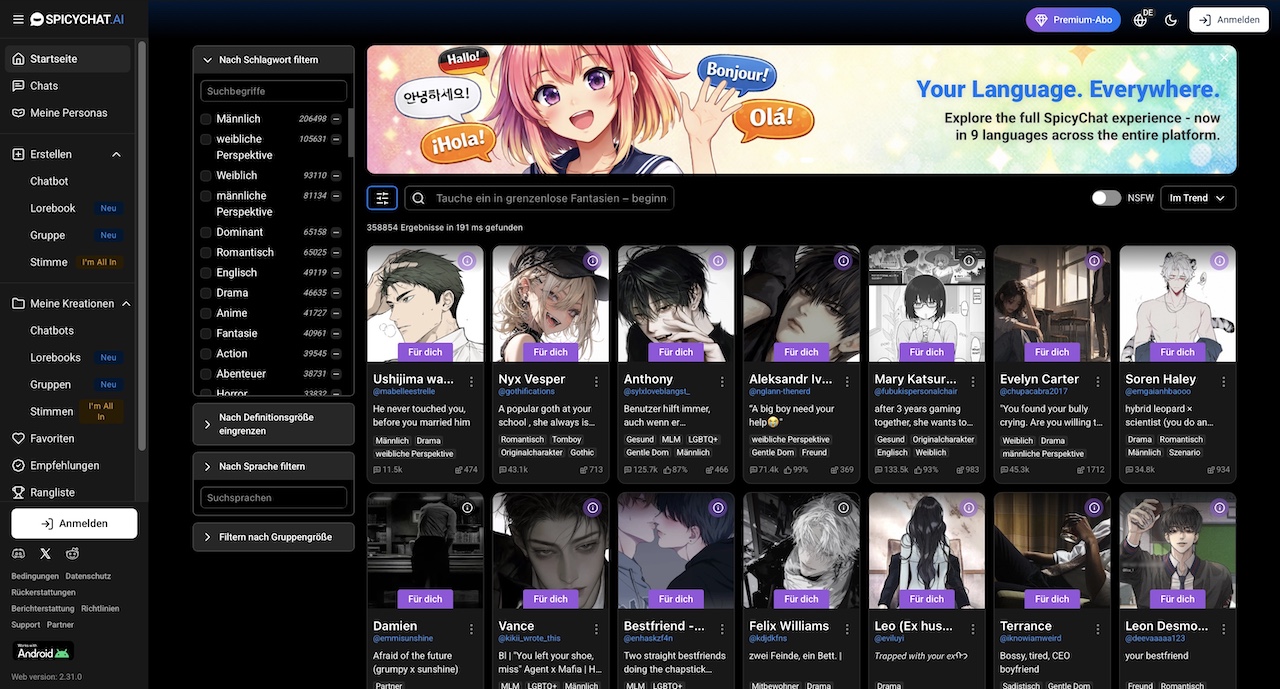The height and width of the screenshot is (689, 1280).
Task: Click the Premium-Abo button
Action: (x=1073, y=20)
